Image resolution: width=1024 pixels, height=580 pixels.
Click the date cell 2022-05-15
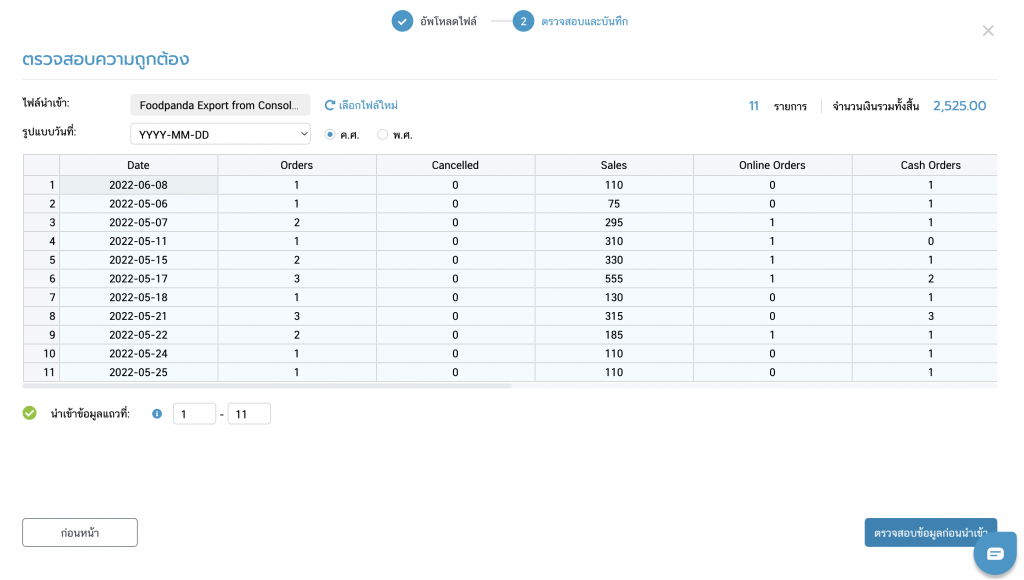(138, 260)
